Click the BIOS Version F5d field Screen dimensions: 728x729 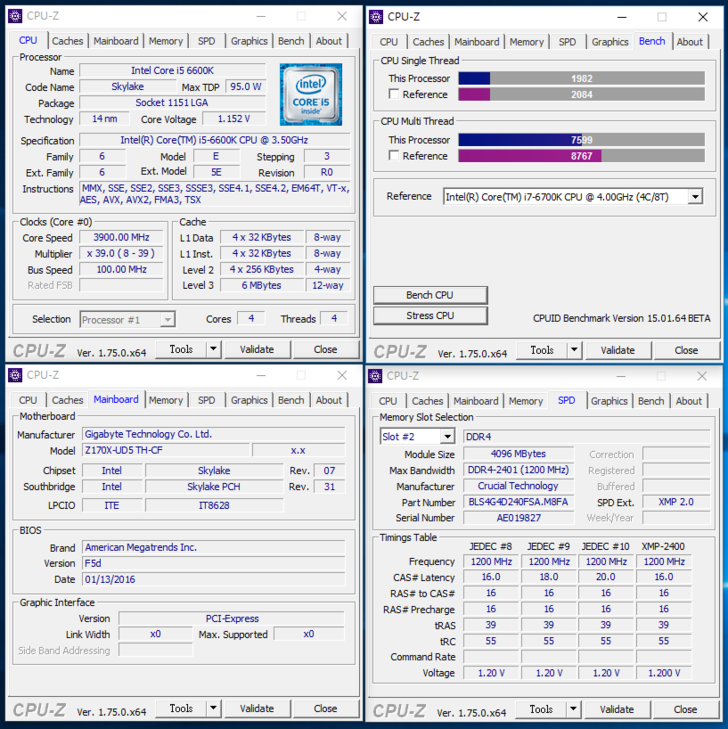214,563
